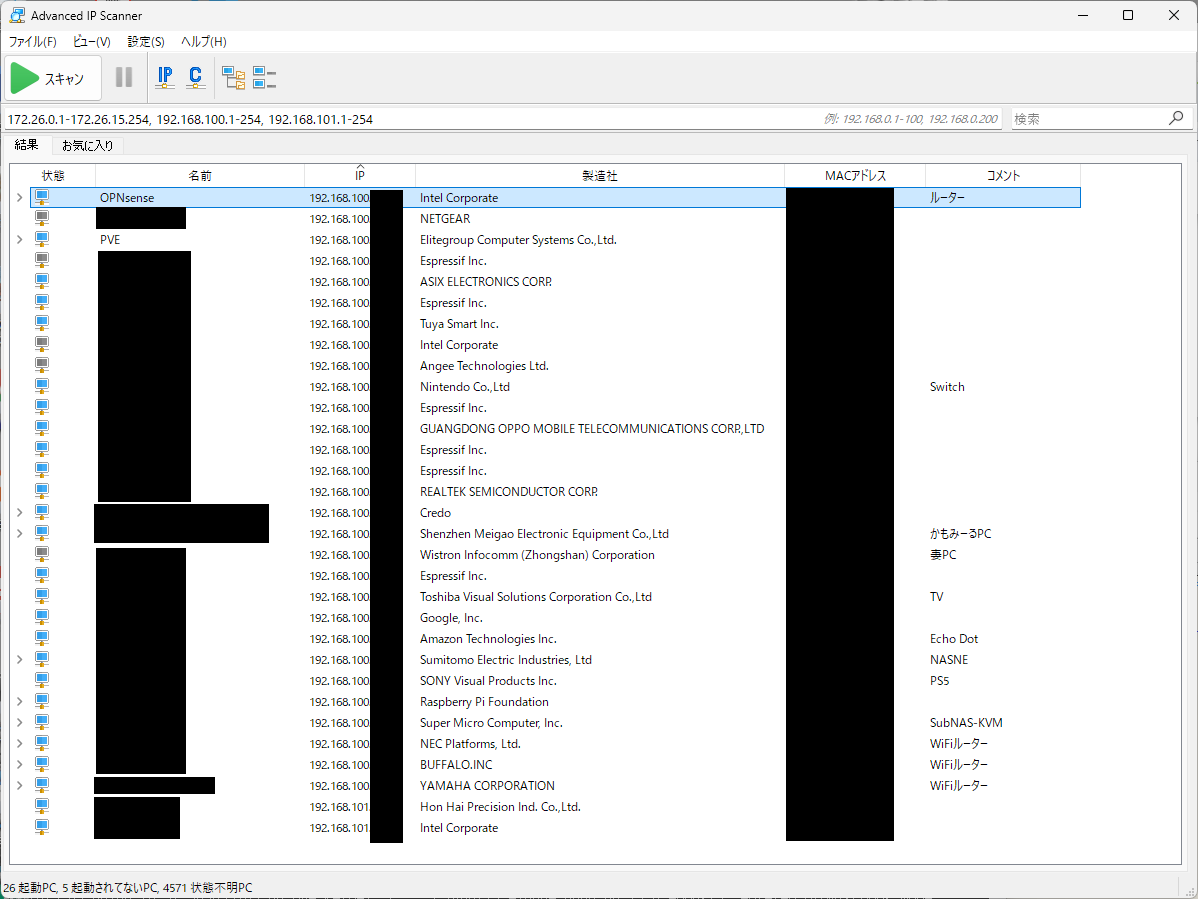Sort by 製造社 column header
This screenshot has height=899, width=1198.
600,176
